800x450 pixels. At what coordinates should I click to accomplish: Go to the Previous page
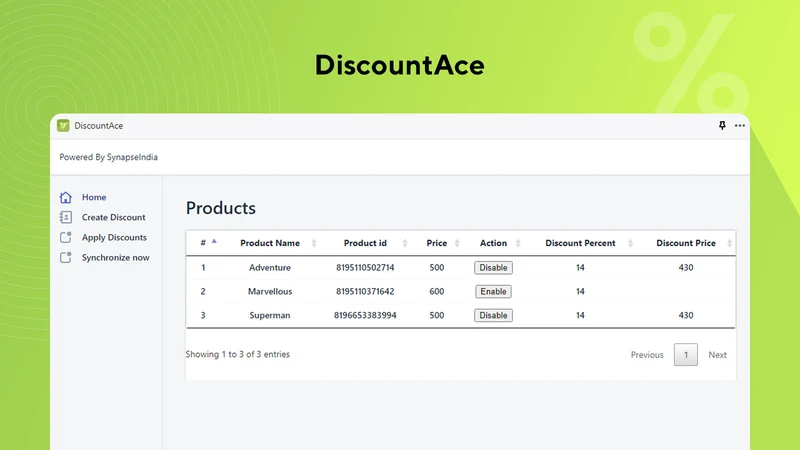(647, 355)
